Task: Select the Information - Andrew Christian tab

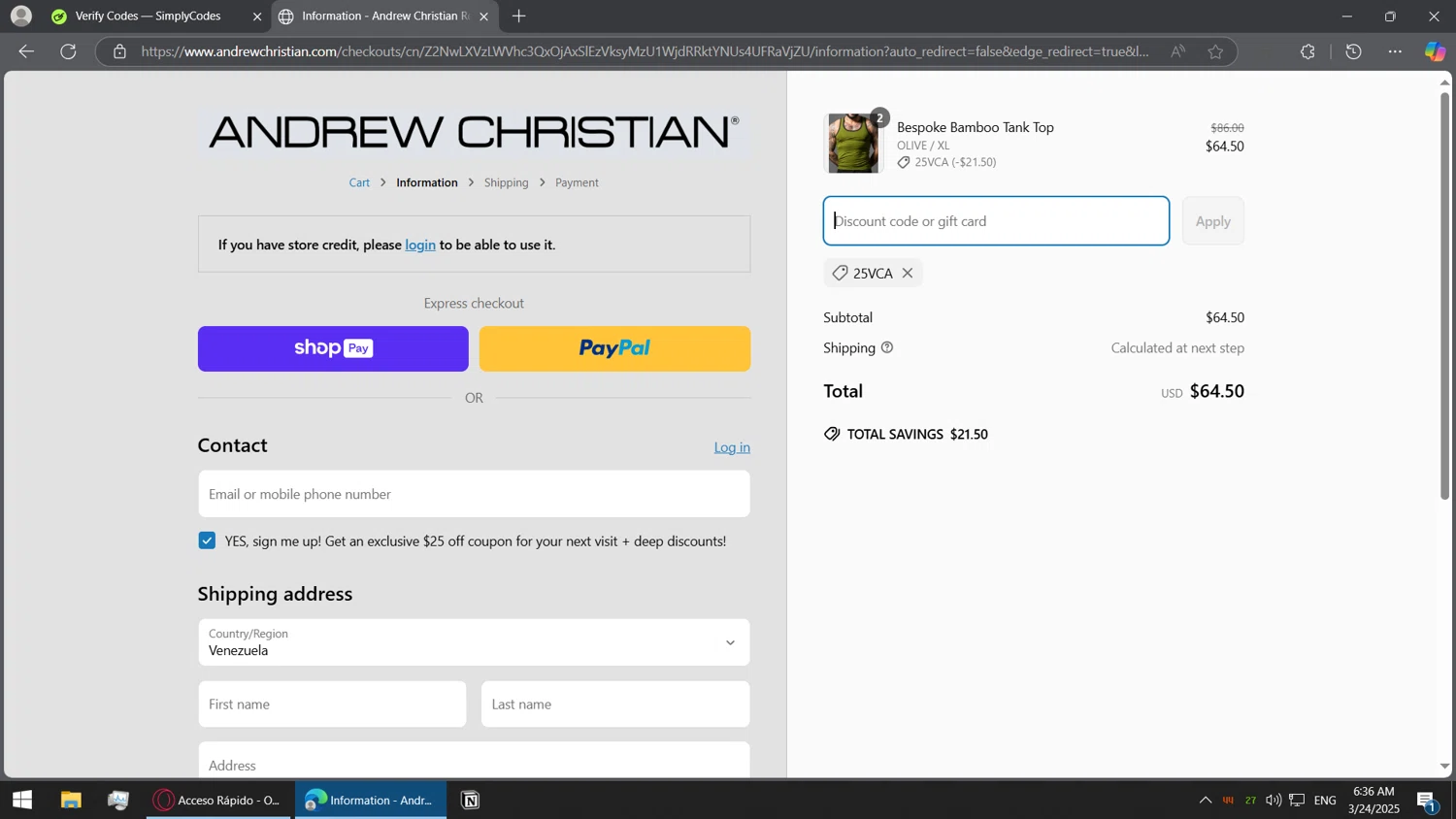Action: click(x=384, y=16)
